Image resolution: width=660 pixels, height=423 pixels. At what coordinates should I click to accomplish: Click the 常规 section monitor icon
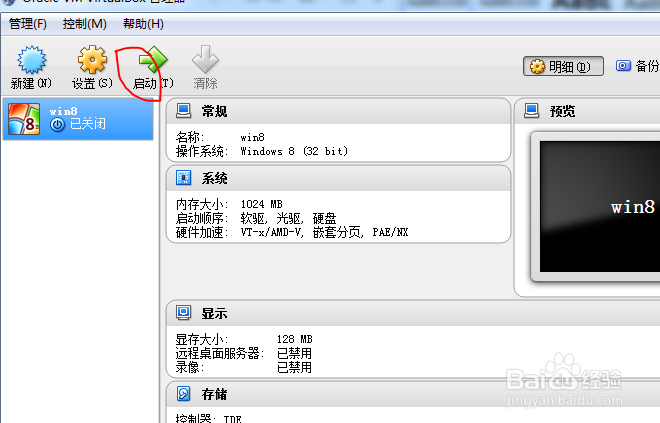[184, 110]
